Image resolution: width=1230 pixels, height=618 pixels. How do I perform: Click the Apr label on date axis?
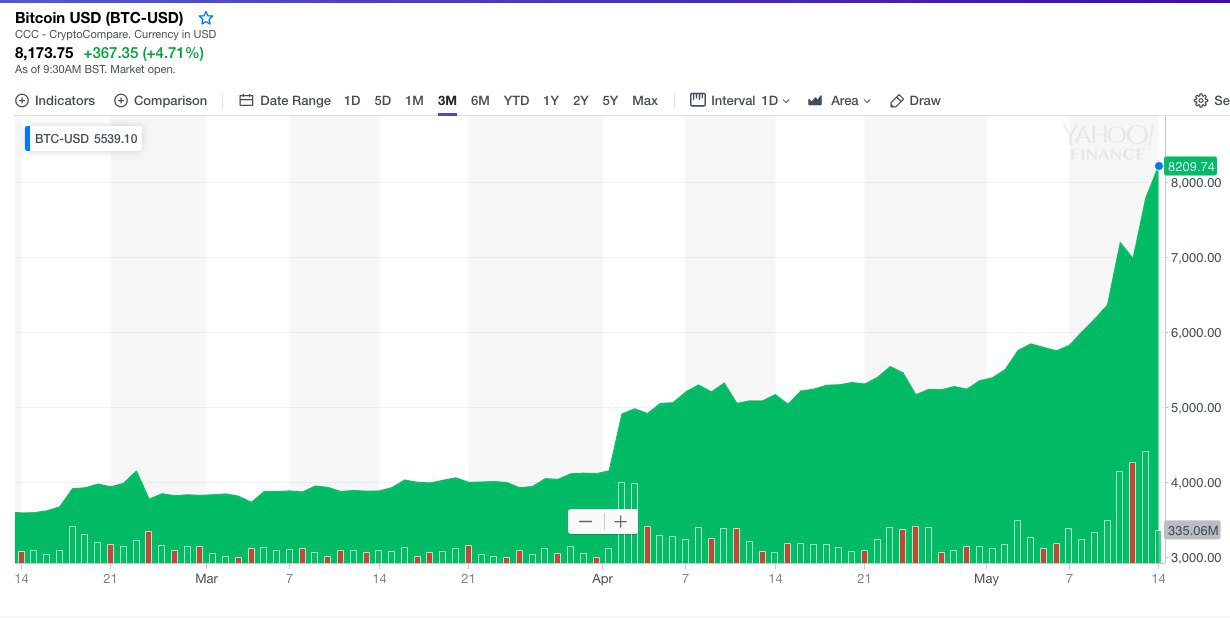point(602,579)
